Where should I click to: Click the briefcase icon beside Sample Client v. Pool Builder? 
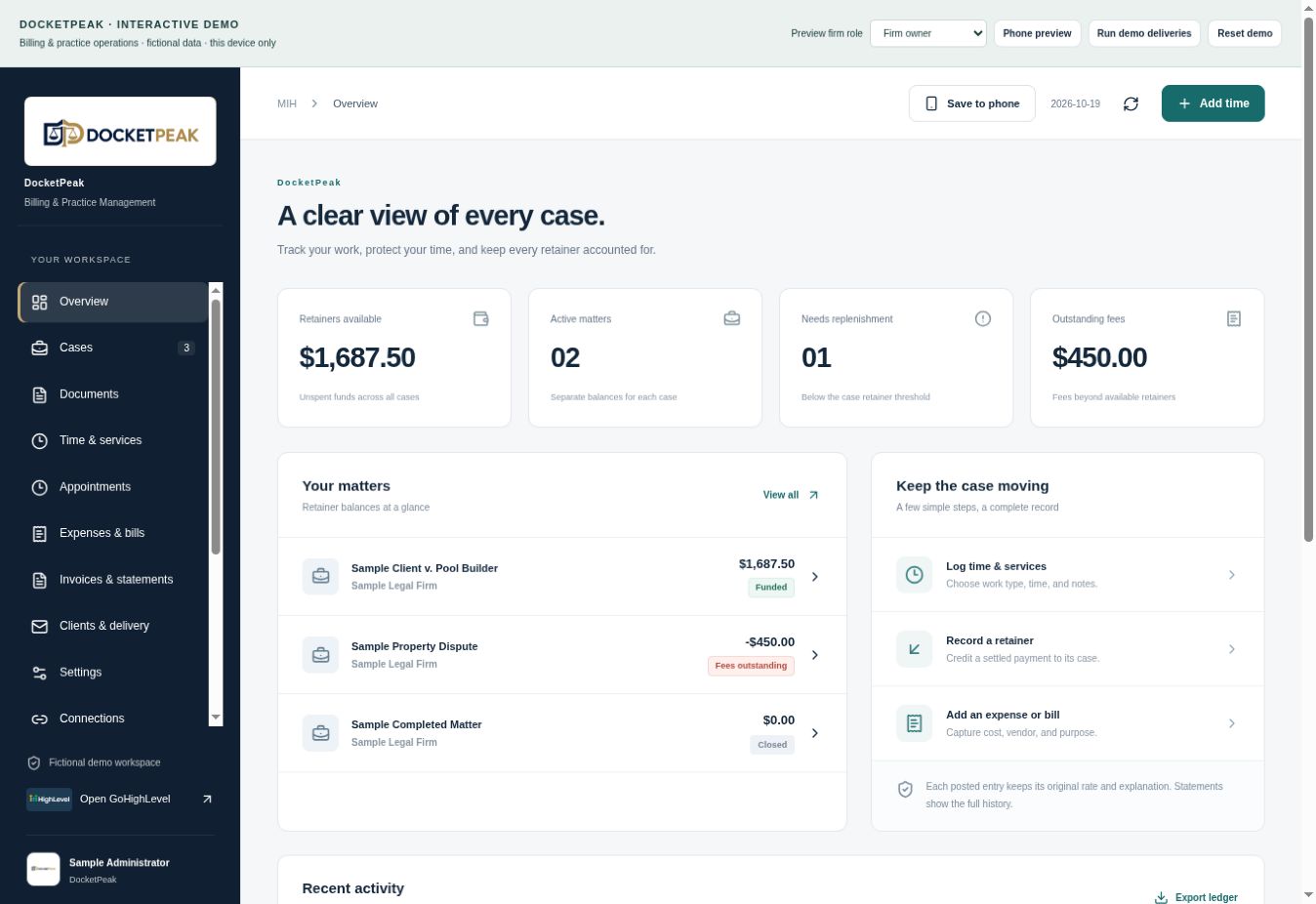tap(320, 577)
